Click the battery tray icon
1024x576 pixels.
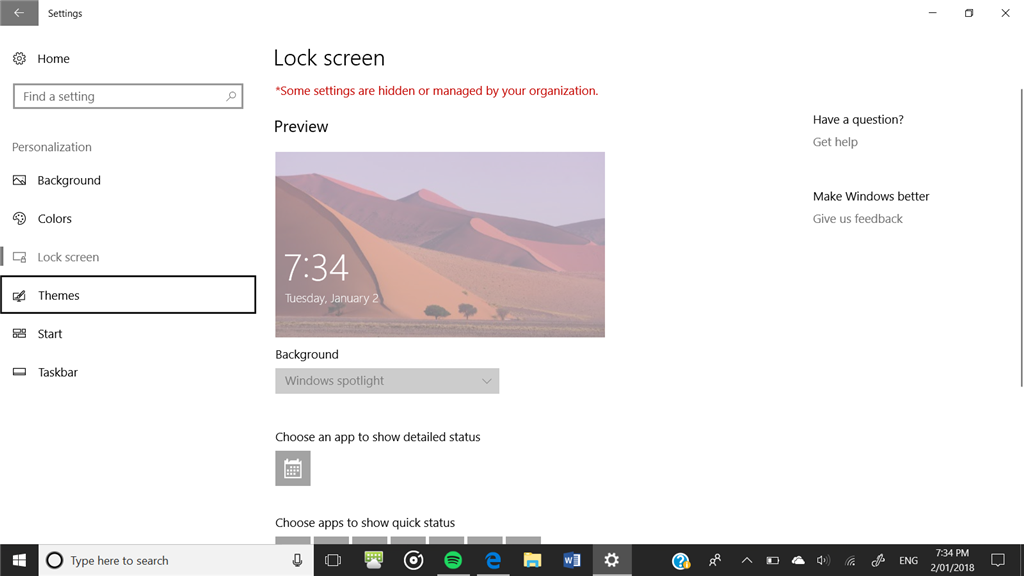click(773, 560)
